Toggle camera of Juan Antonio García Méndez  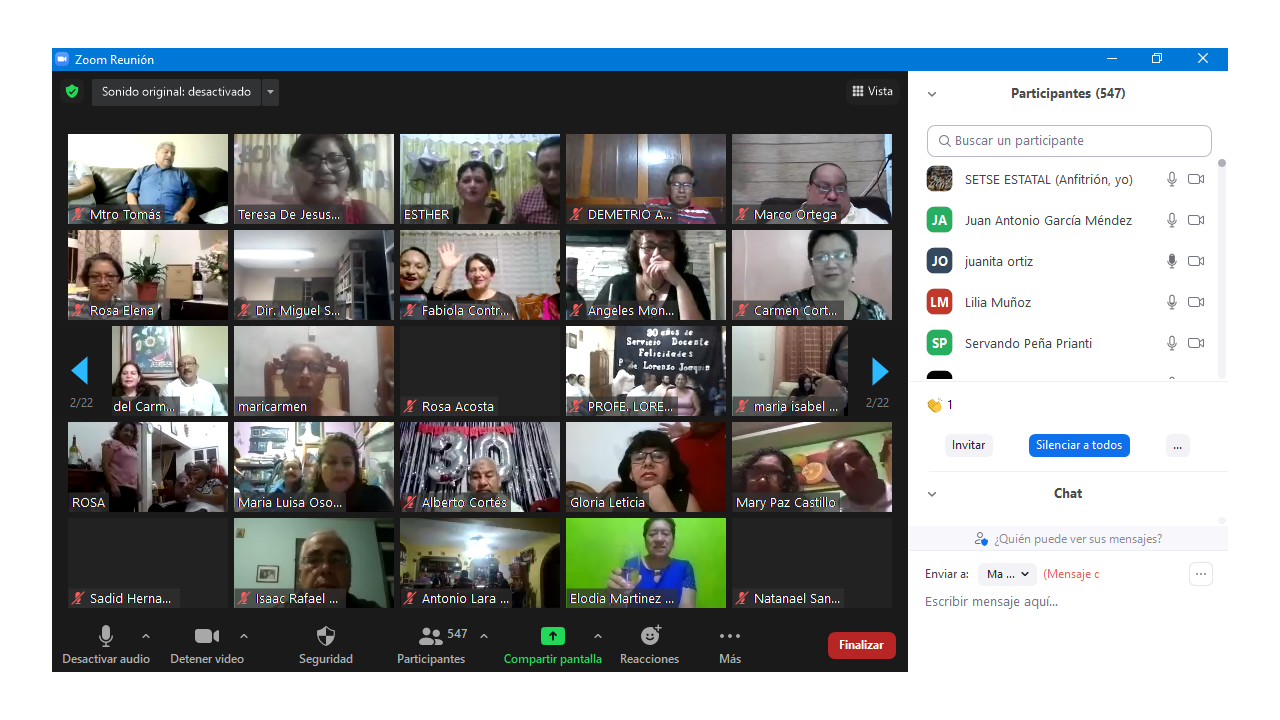pyautogui.click(x=1196, y=220)
